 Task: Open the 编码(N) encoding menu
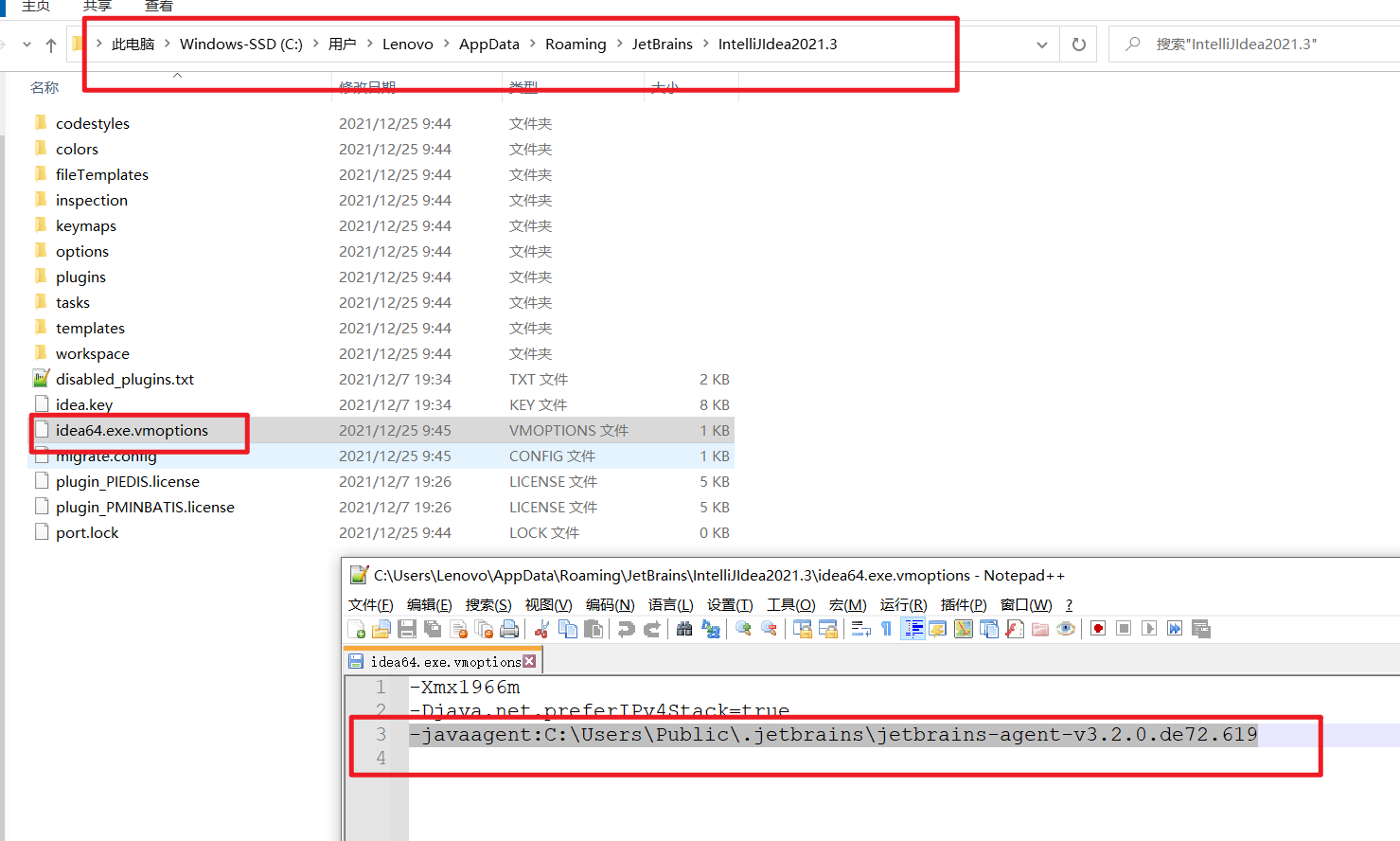click(x=610, y=604)
